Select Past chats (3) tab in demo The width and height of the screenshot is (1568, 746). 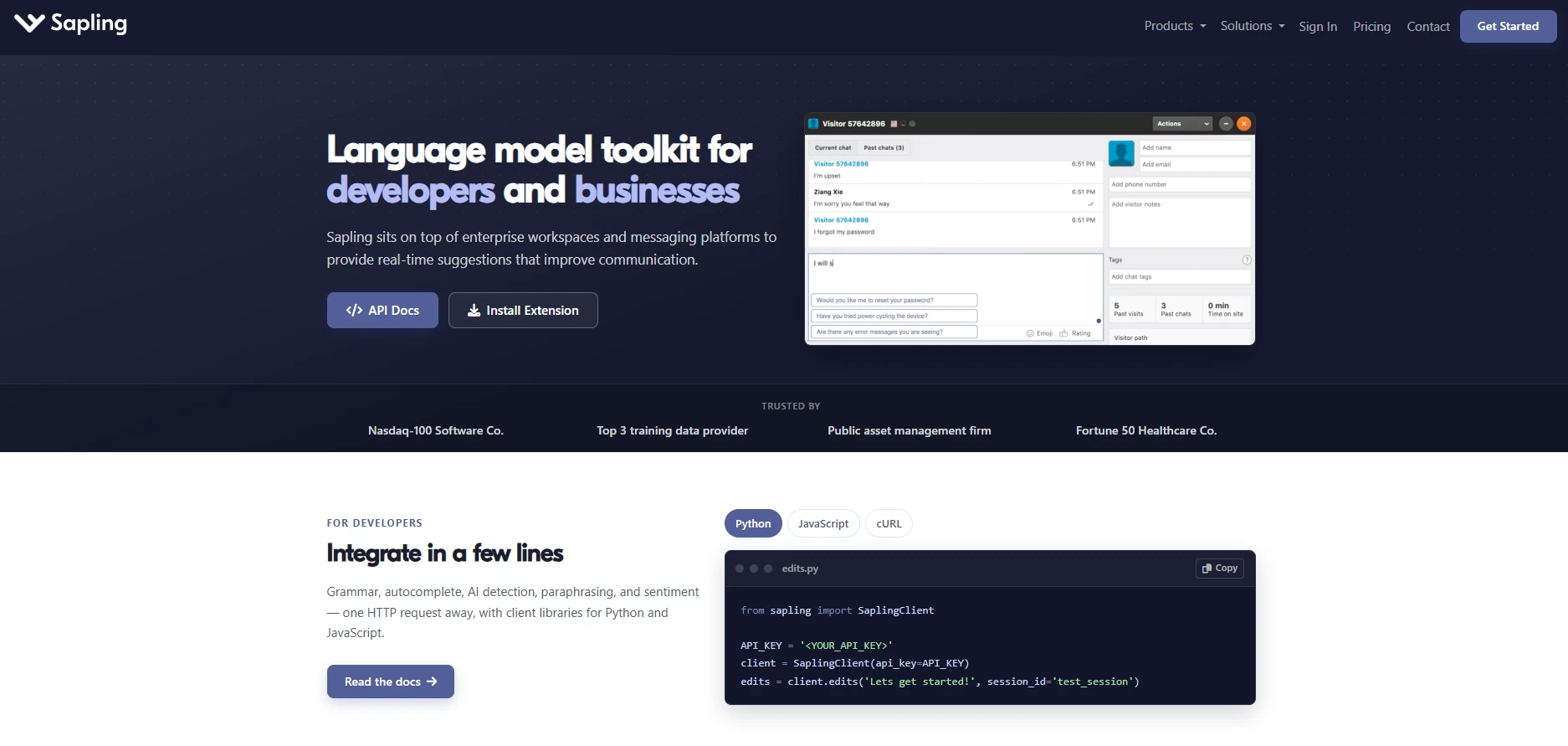tap(884, 147)
